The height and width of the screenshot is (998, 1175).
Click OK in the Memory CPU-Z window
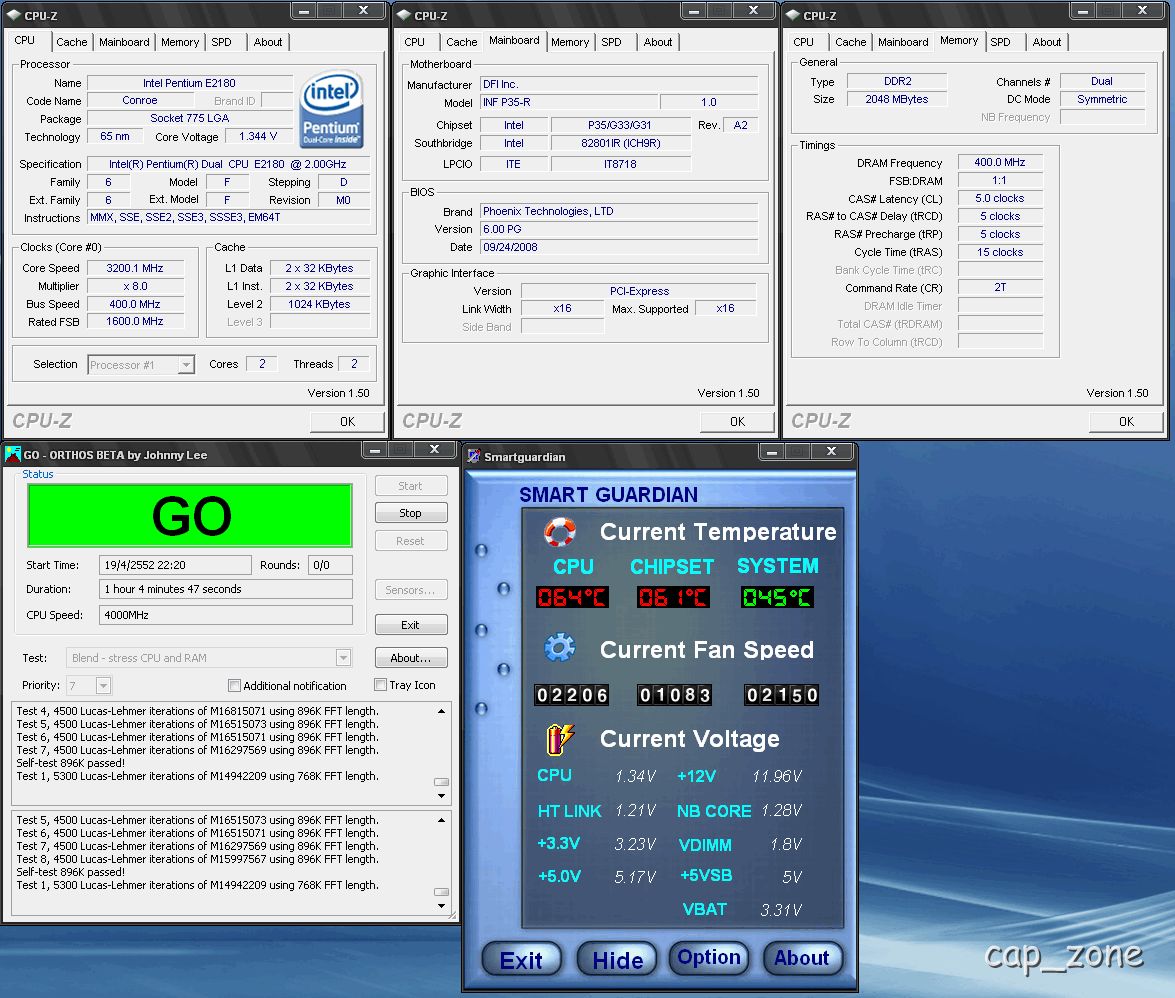click(x=1126, y=422)
